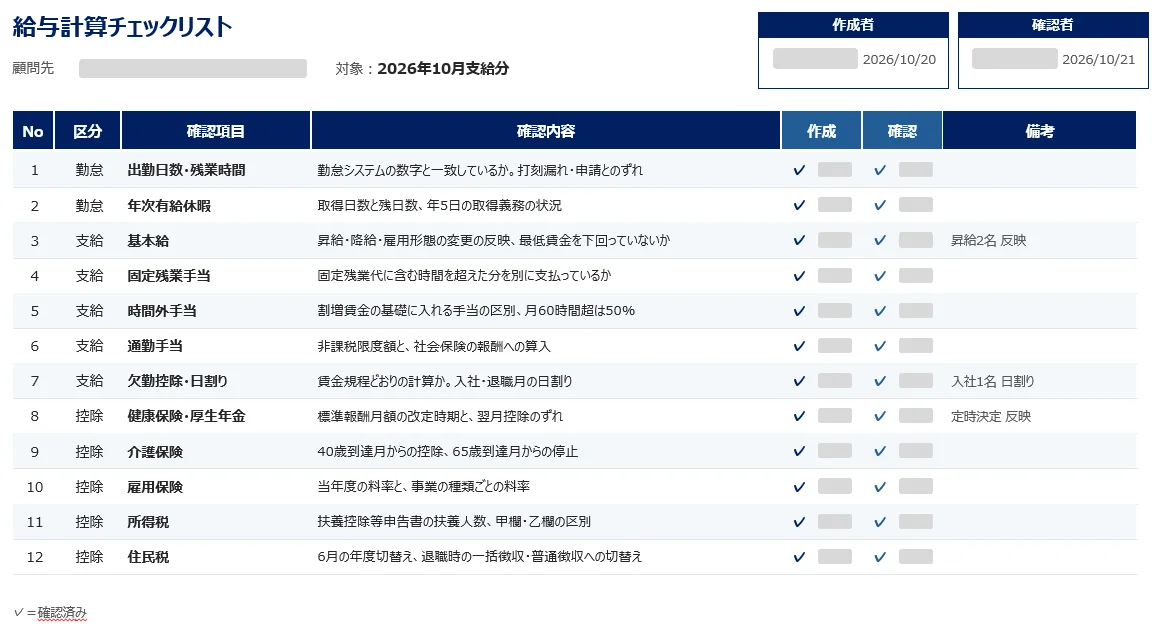
Task: Click 確認 checkmark for 住民税
Action: (x=880, y=557)
